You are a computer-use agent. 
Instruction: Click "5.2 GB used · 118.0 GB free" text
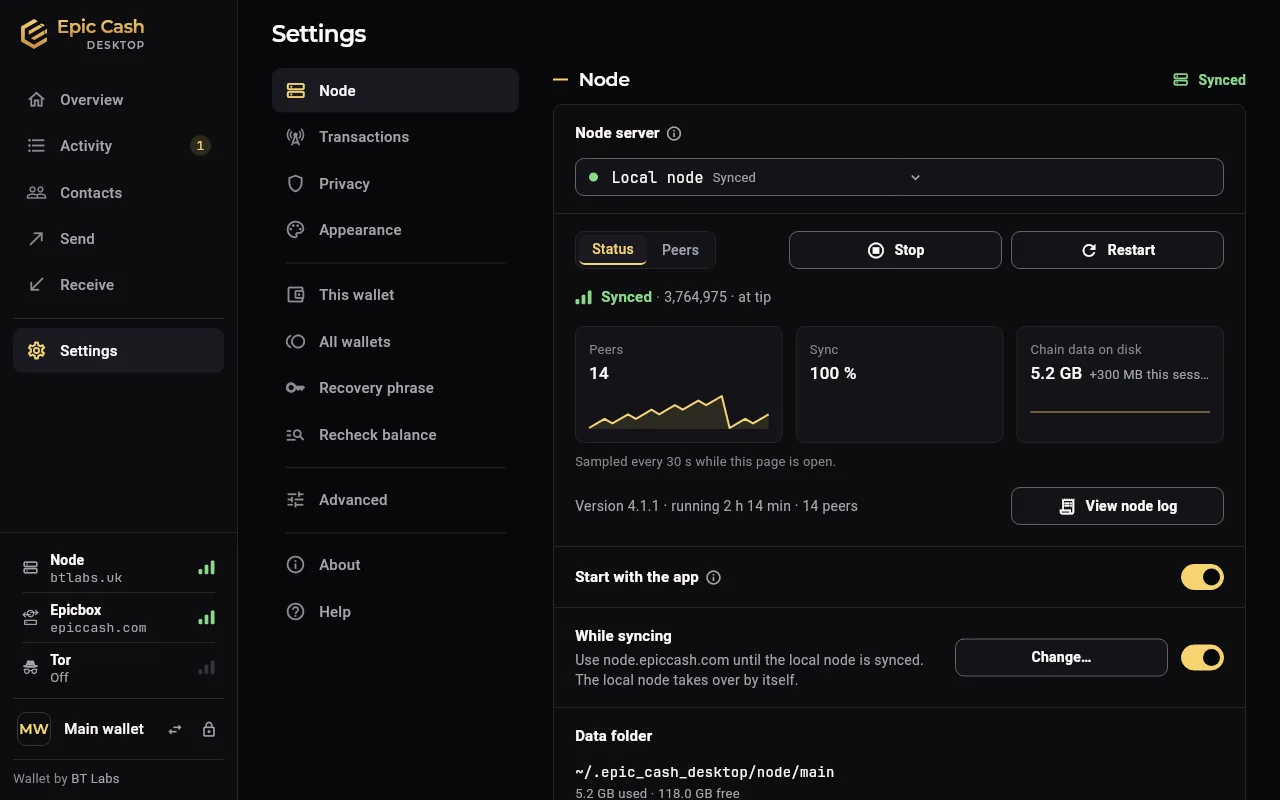point(657,793)
